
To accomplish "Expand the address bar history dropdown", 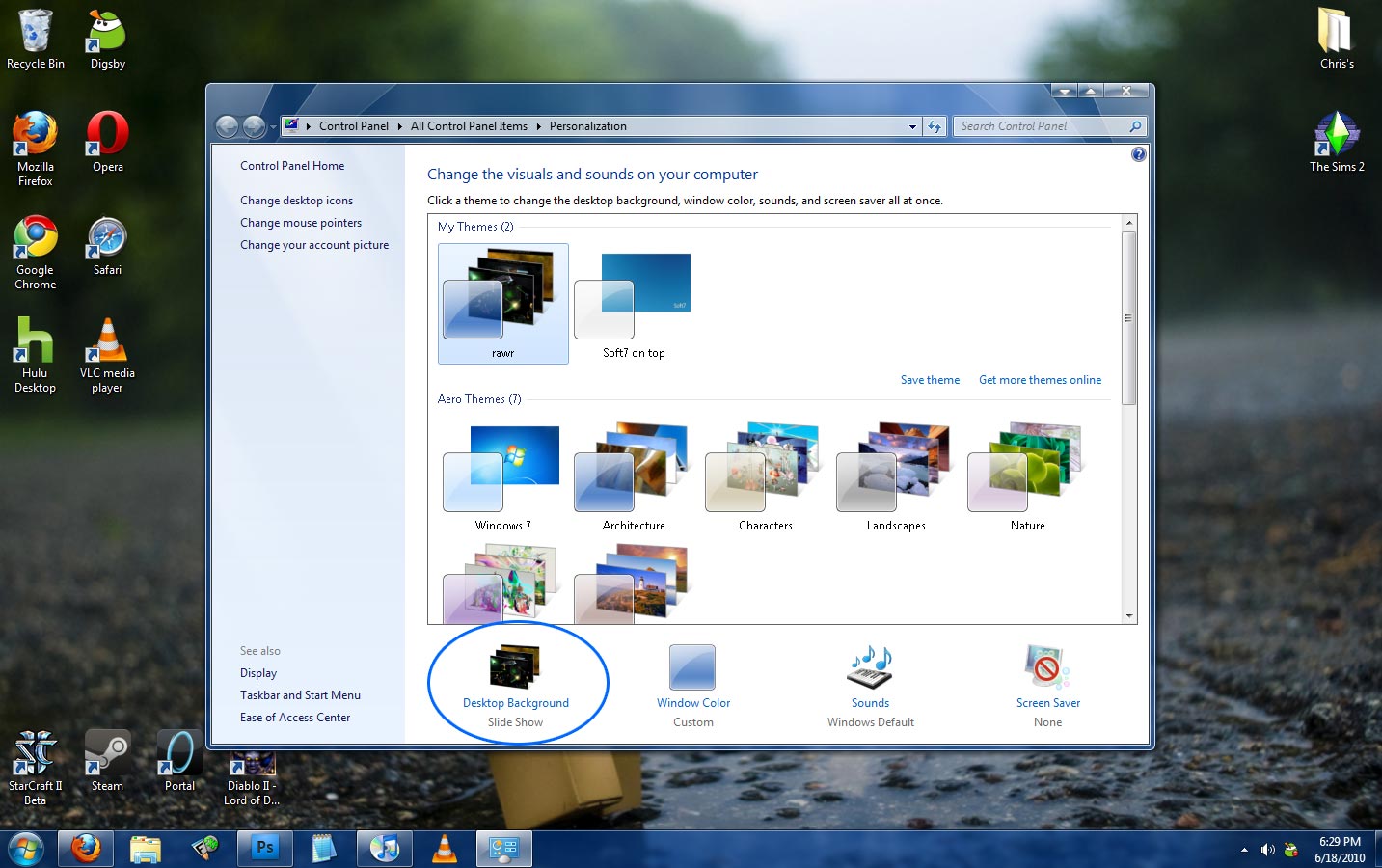I will tap(912, 126).
